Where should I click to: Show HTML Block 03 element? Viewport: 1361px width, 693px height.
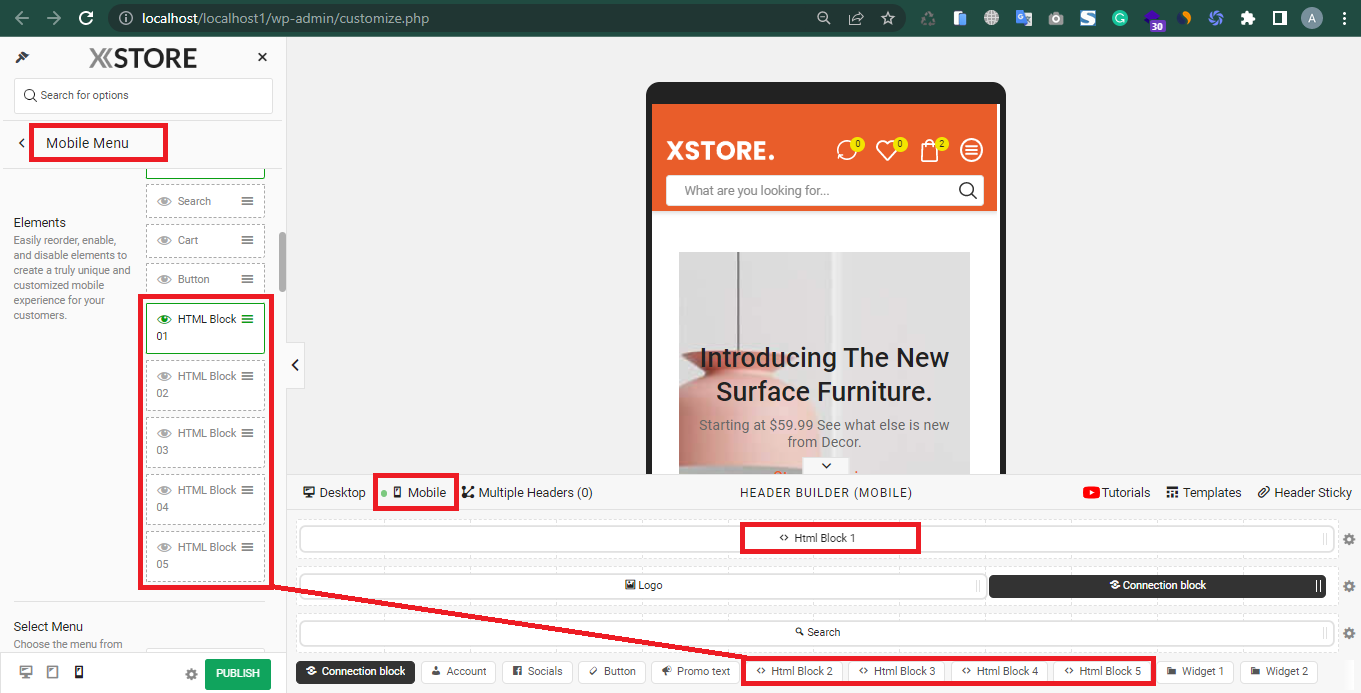click(165, 433)
